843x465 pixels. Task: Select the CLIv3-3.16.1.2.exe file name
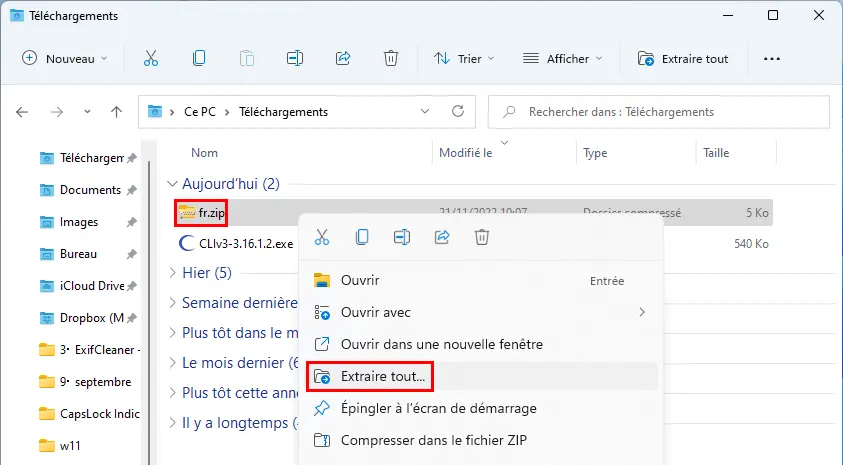pyautogui.click(x=246, y=244)
